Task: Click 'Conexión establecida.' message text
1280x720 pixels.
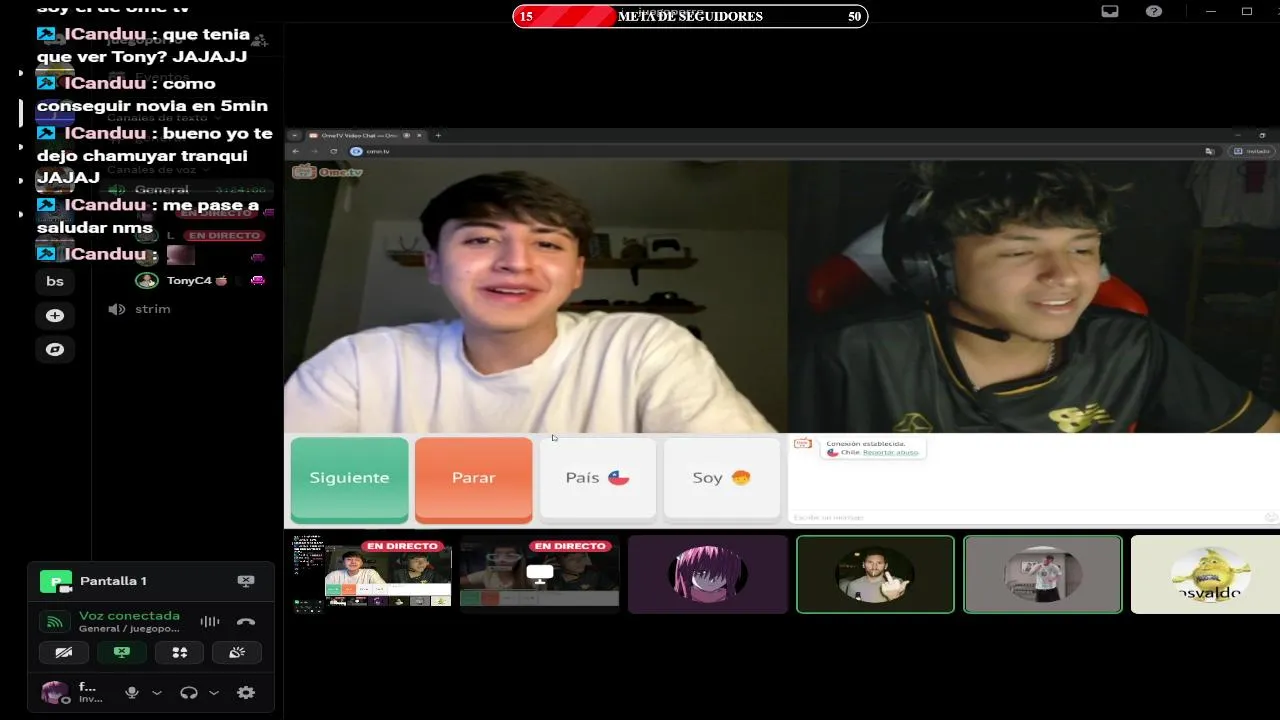Action: coord(865,443)
